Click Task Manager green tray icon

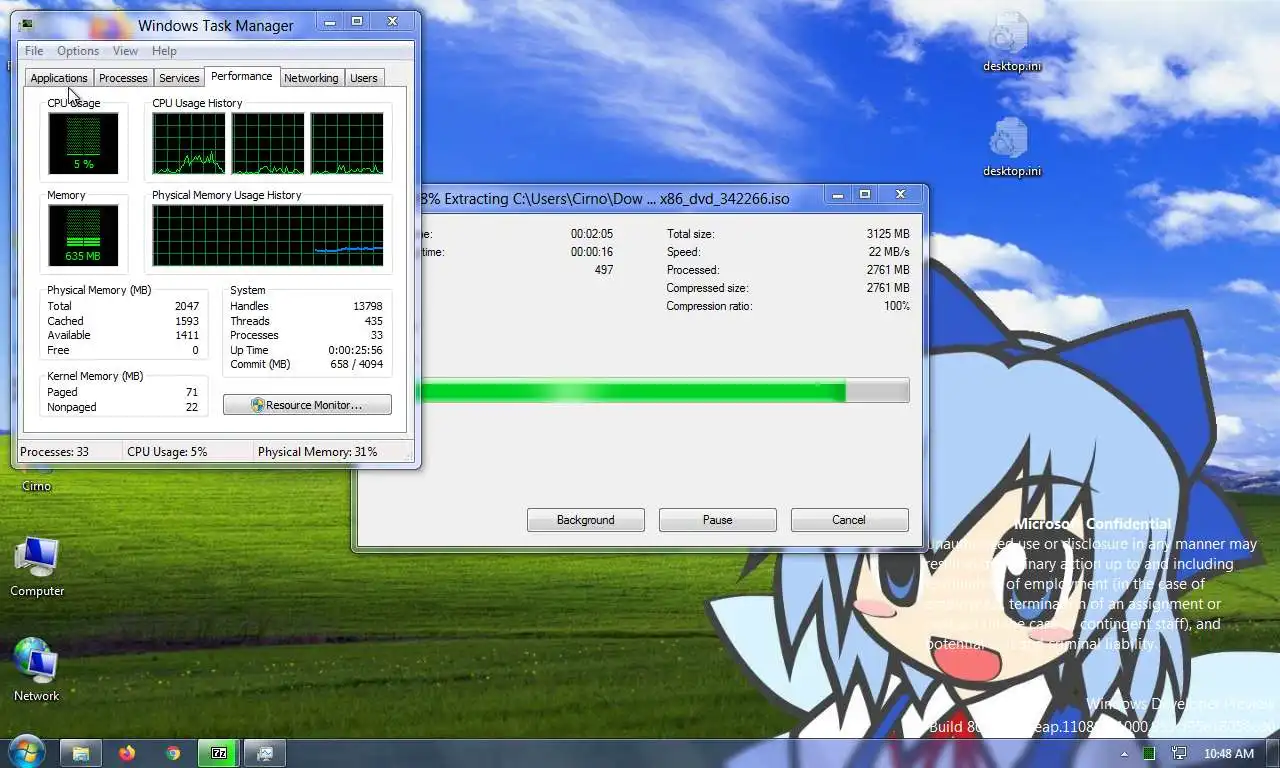click(1149, 754)
